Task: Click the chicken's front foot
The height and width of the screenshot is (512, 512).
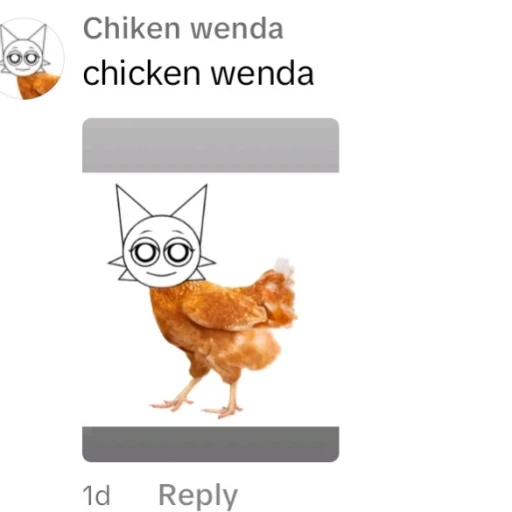Action: point(171,404)
